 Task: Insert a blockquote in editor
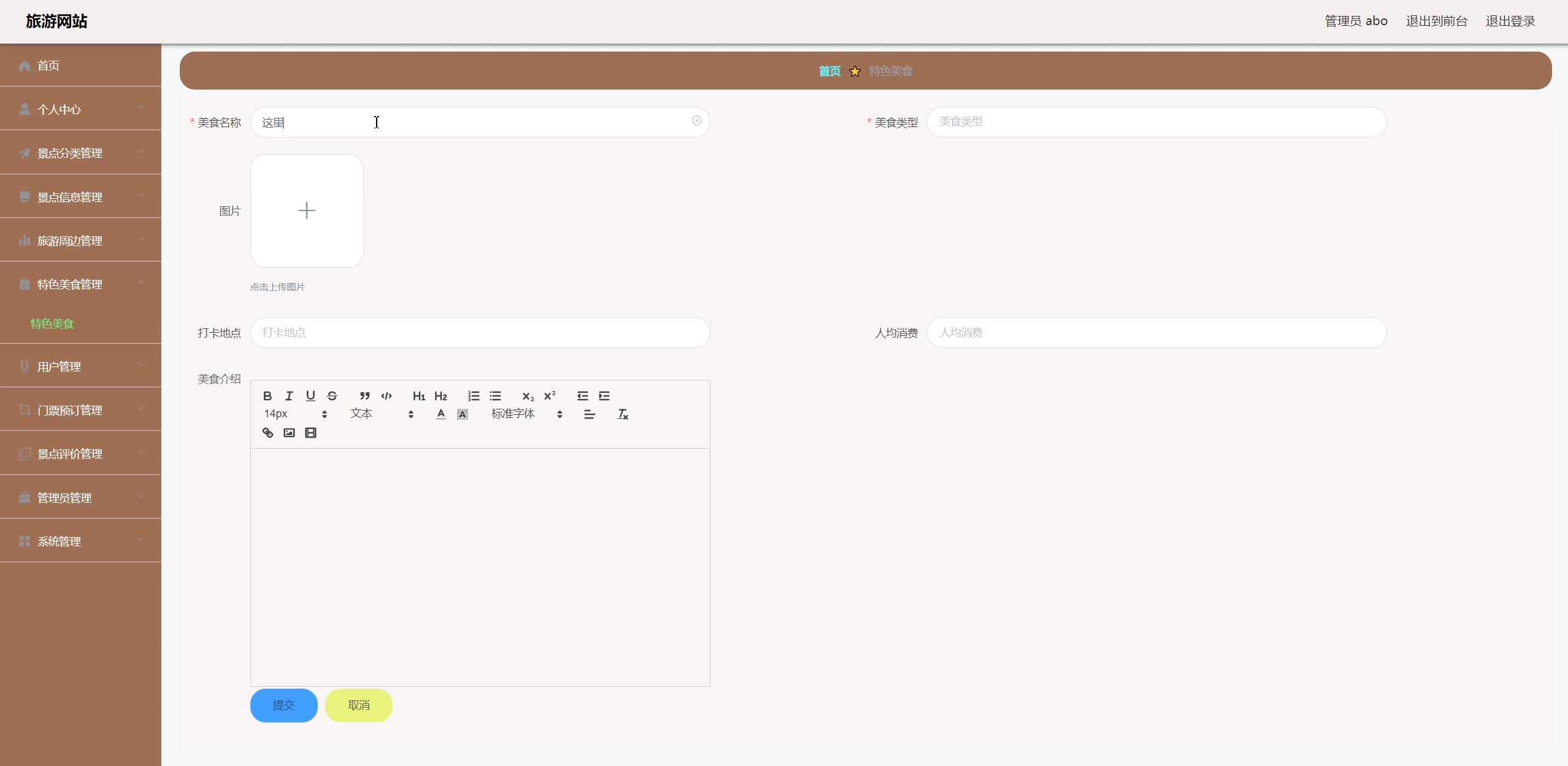(365, 396)
